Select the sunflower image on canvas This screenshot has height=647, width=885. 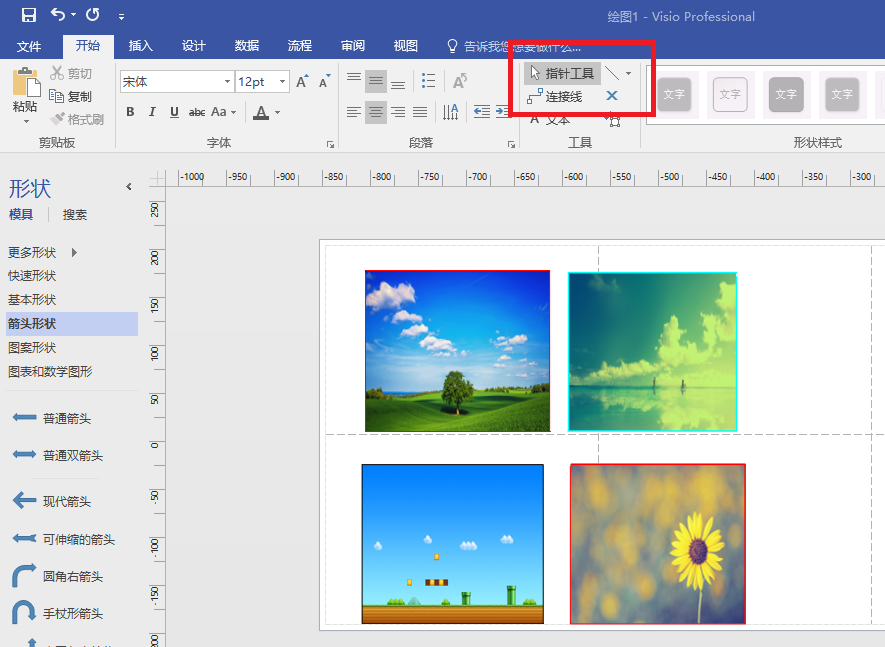click(x=658, y=544)
